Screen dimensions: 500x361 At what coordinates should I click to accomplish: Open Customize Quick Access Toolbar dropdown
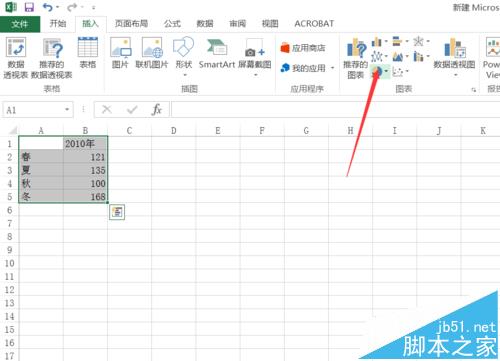coord(94,7)
